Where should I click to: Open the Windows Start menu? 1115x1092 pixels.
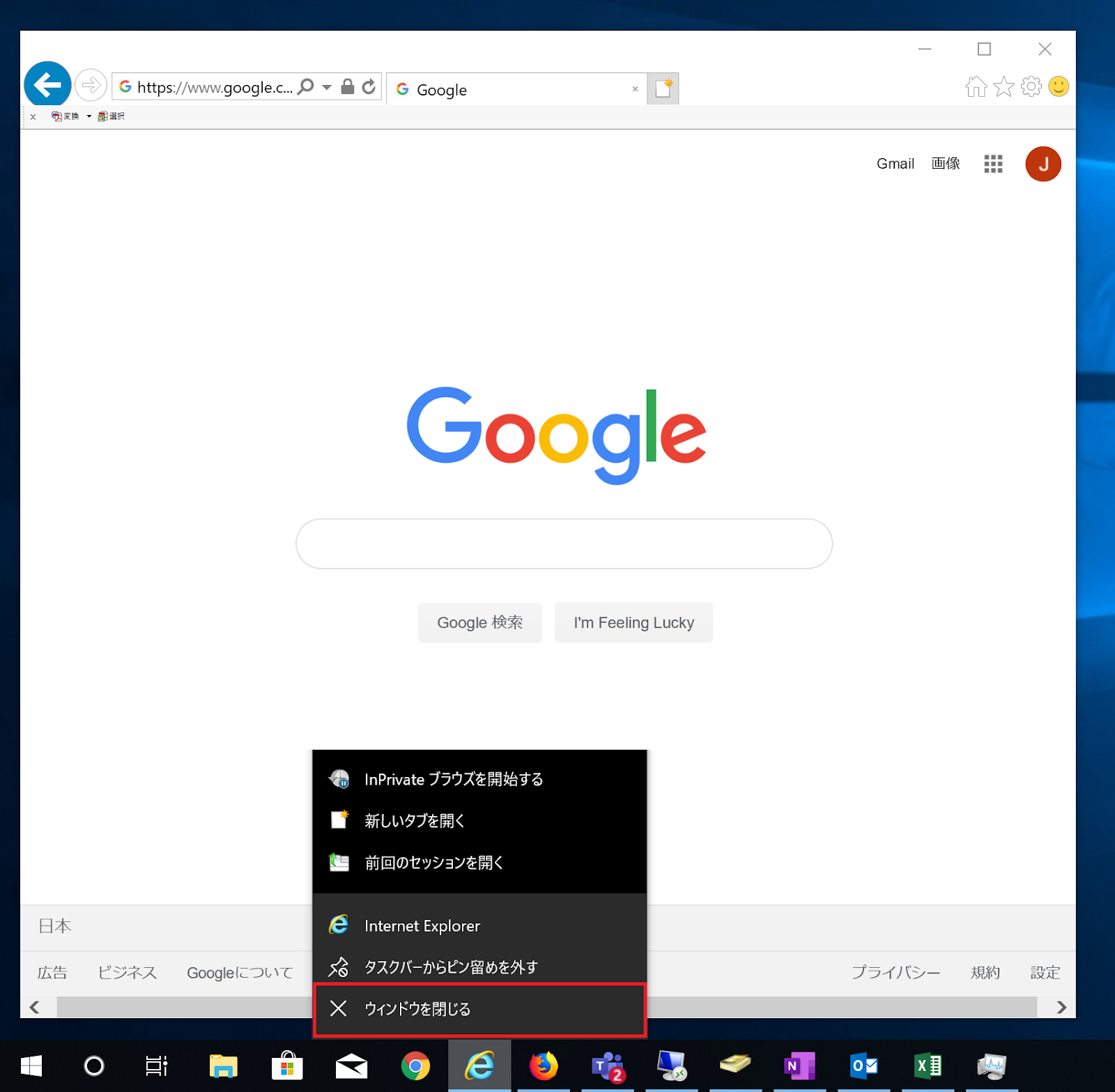[31, 1066]
